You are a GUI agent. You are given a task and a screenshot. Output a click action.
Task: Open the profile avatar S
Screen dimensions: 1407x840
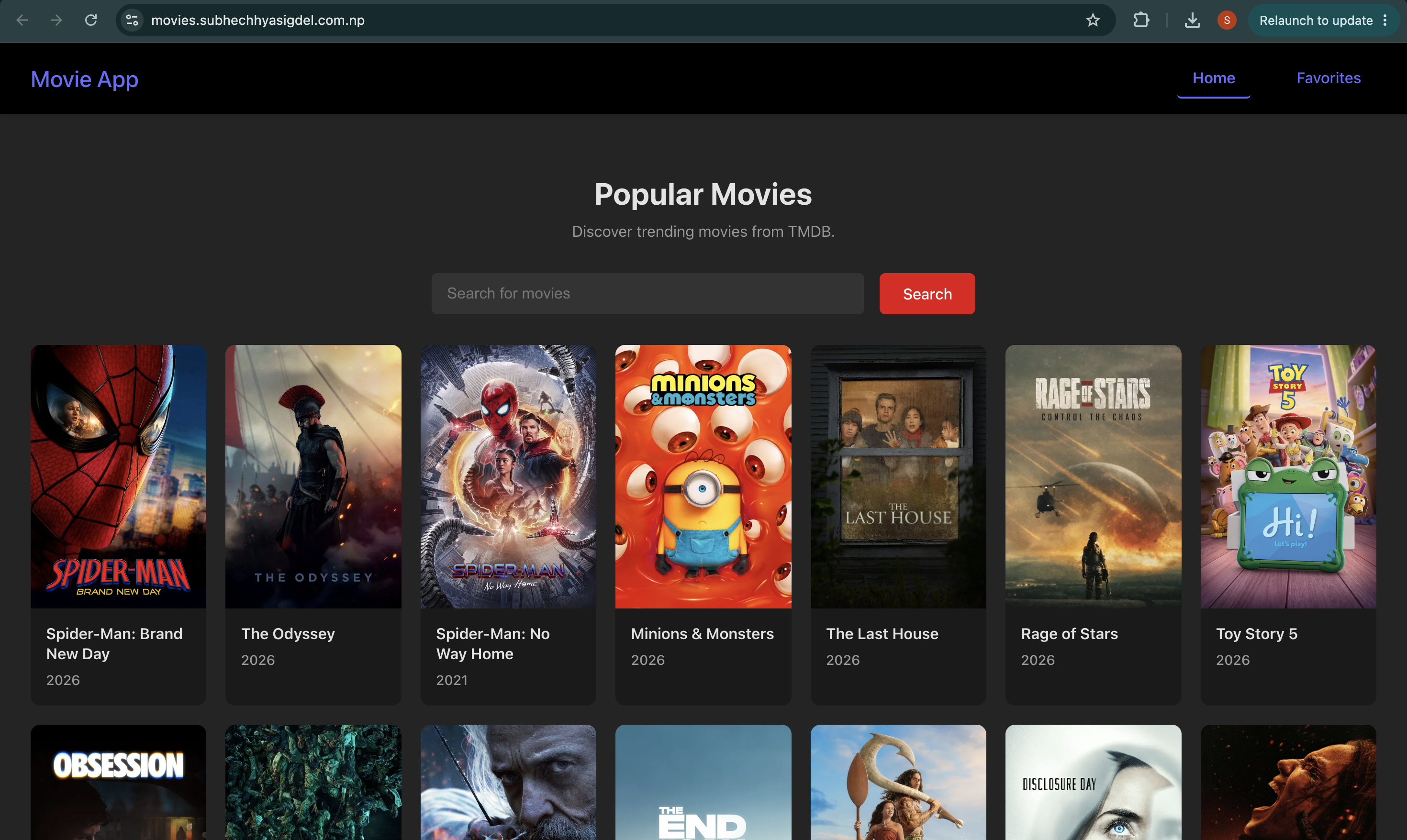(1227, 21)
